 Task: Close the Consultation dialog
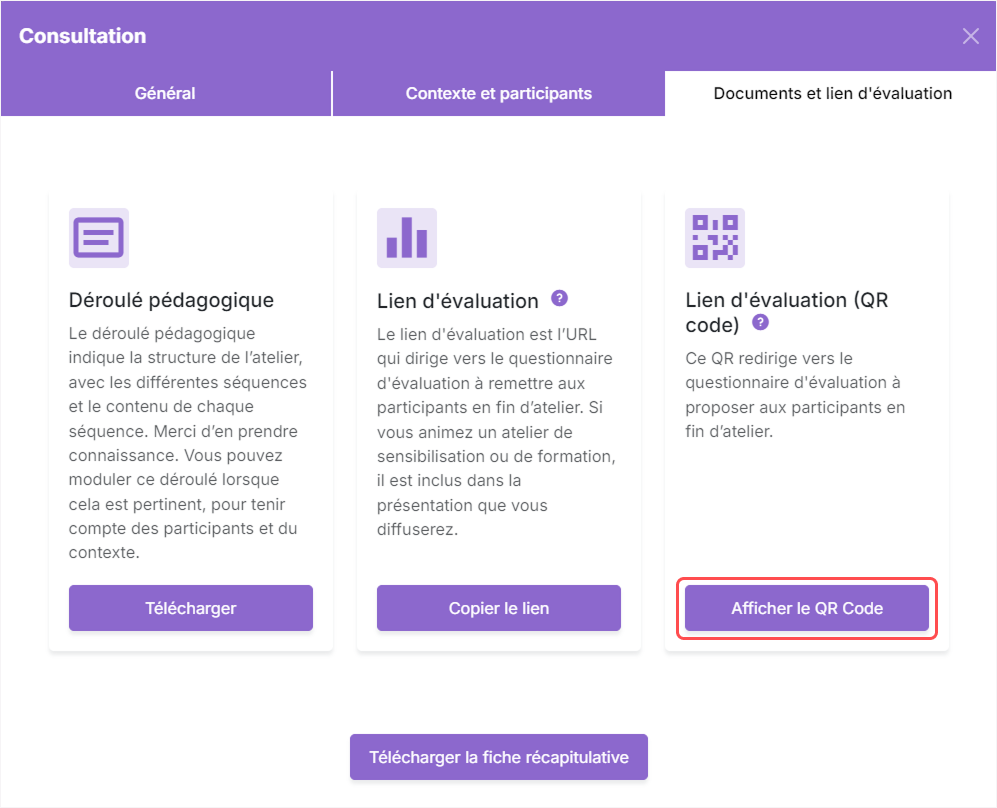[x=970, y=36]
